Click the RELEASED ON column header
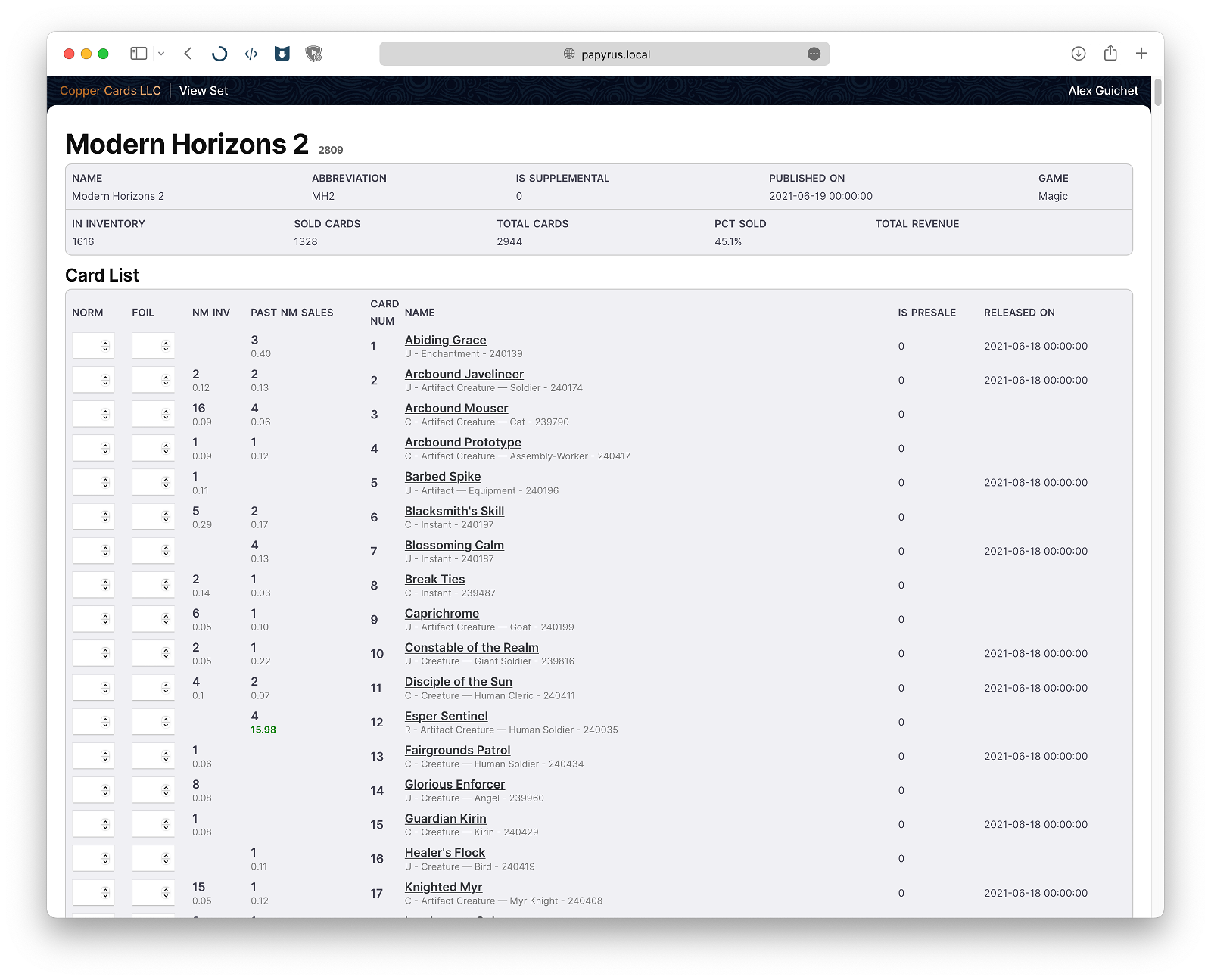This screenshot has width=1211, height=980. click(1020, 313)
